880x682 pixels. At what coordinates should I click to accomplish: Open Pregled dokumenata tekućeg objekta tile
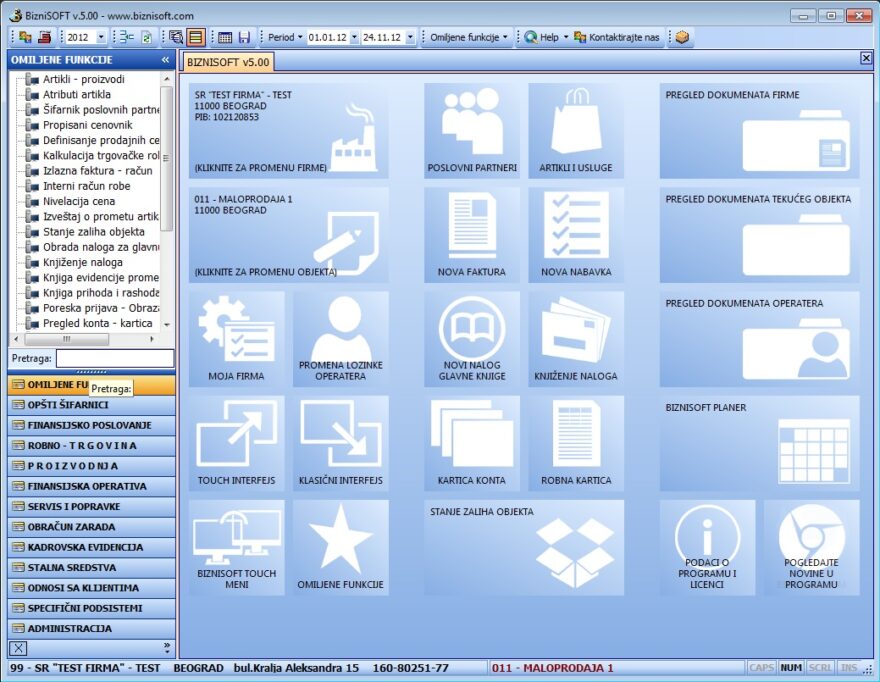point(759,235)
